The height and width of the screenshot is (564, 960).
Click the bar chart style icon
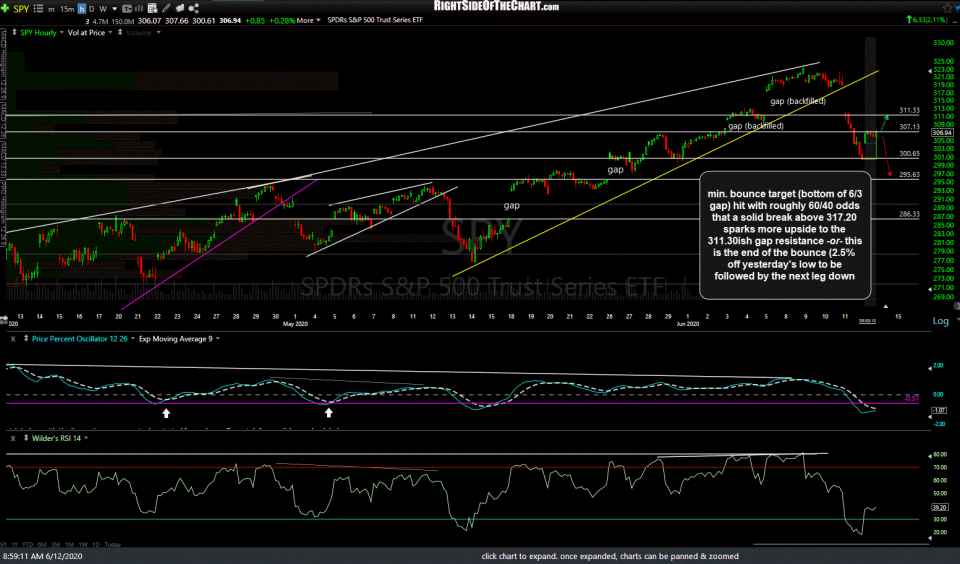click(139, 9)
